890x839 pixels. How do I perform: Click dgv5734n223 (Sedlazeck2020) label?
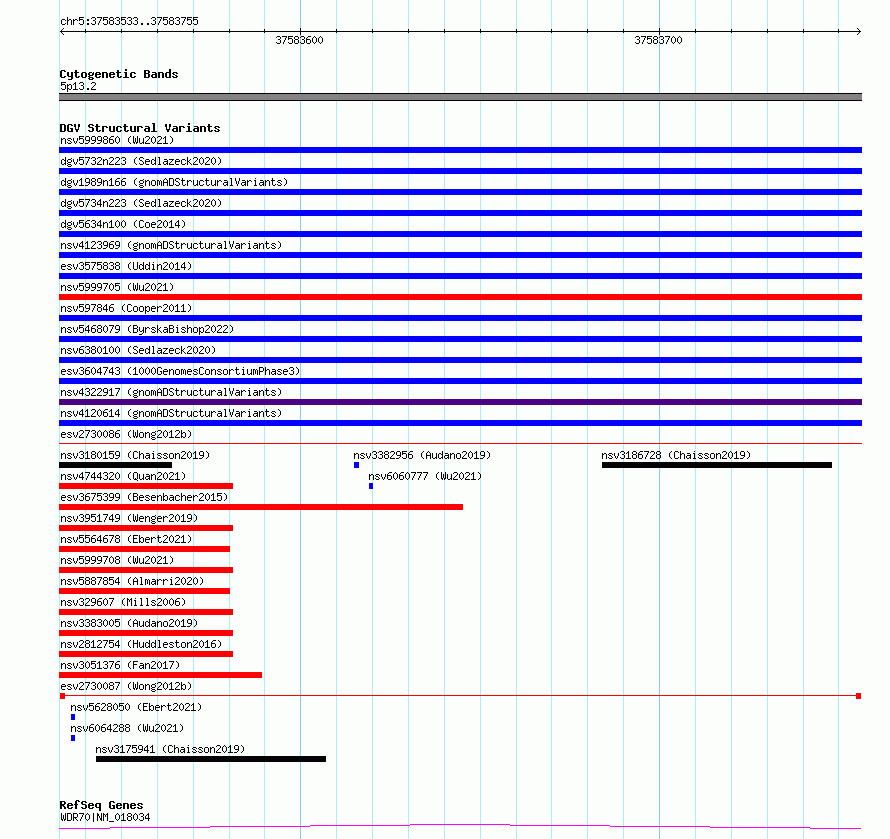[141, 203]
